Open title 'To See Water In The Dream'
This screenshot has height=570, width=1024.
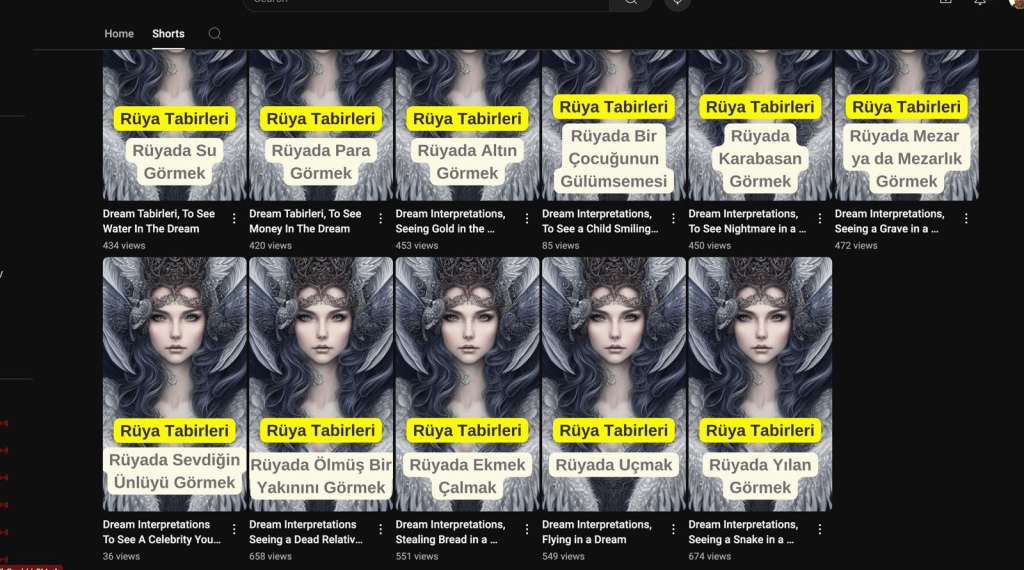pyautogui.click(x=159, y=221)
